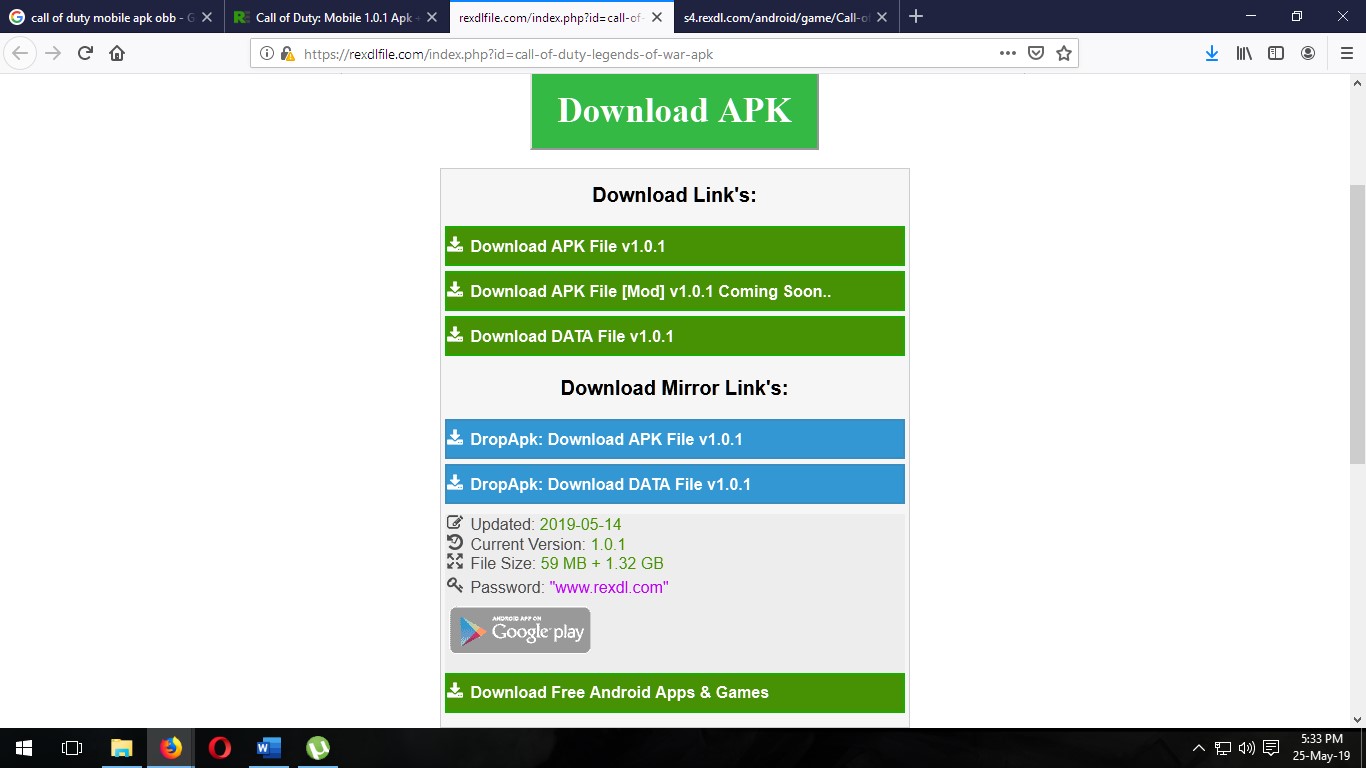Bookmark this page with the star icon

pyautogui.click(x=1064, y=53)
